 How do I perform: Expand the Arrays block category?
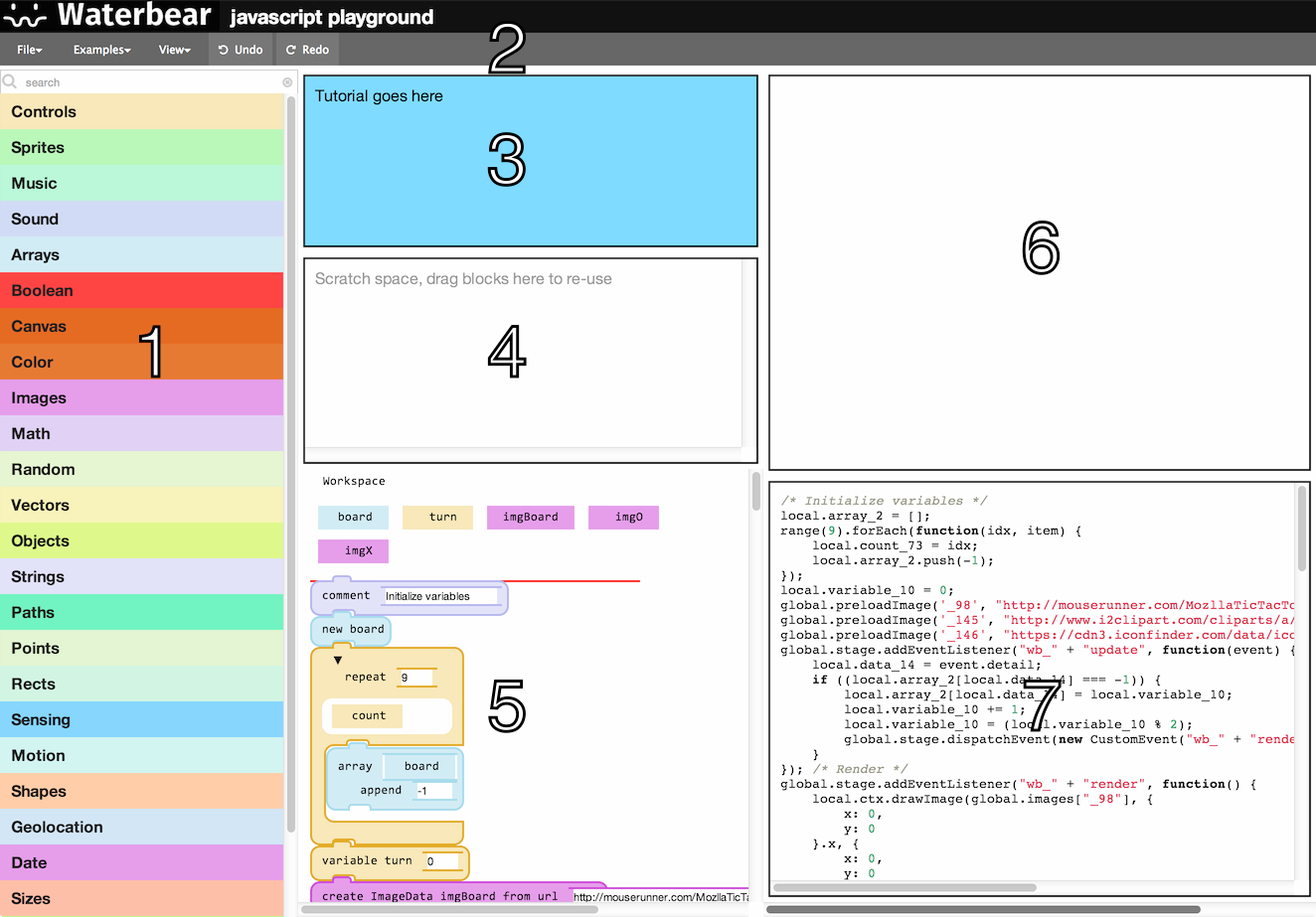pos(142,254)
